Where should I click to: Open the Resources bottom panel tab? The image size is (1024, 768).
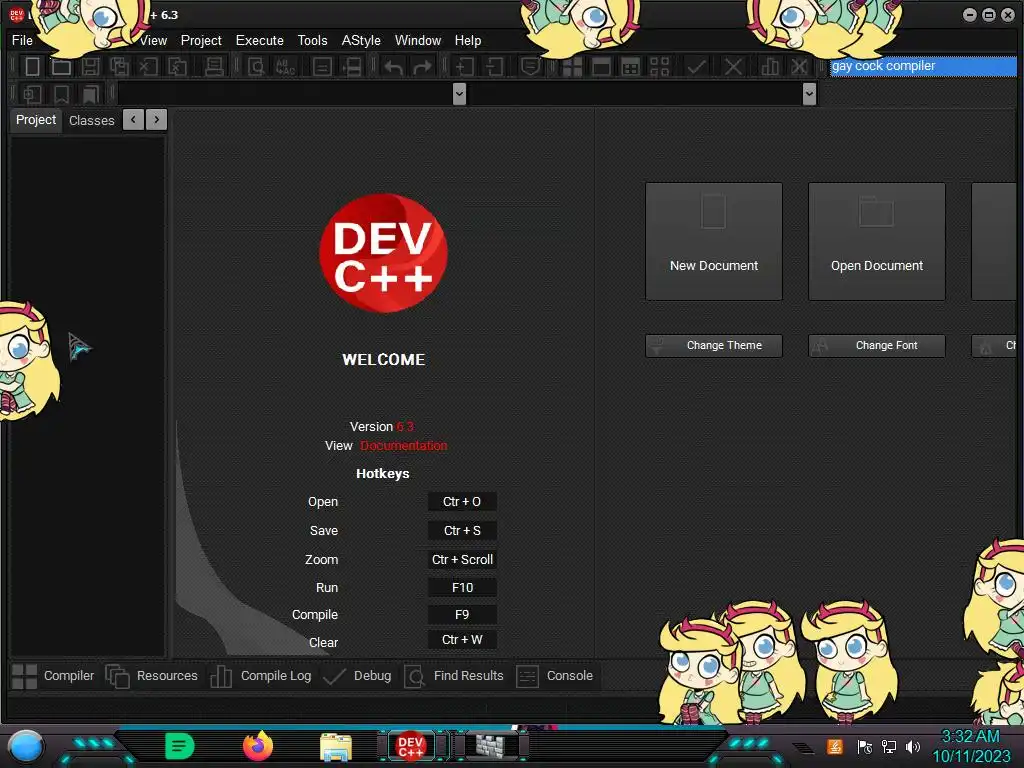[x=152, y=676]
